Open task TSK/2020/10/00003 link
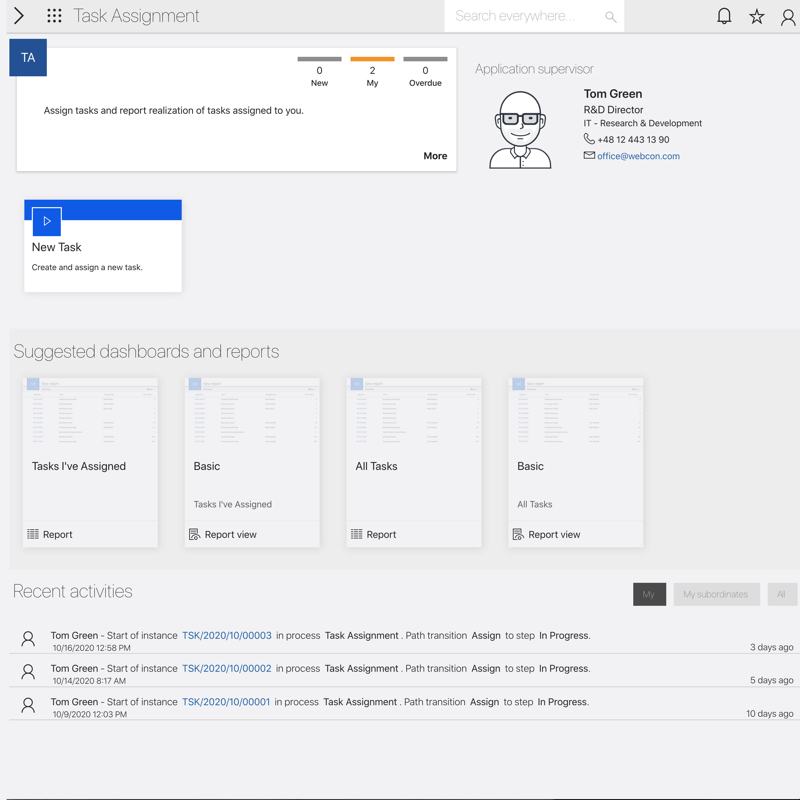800x800 pixels. [227, 636]
